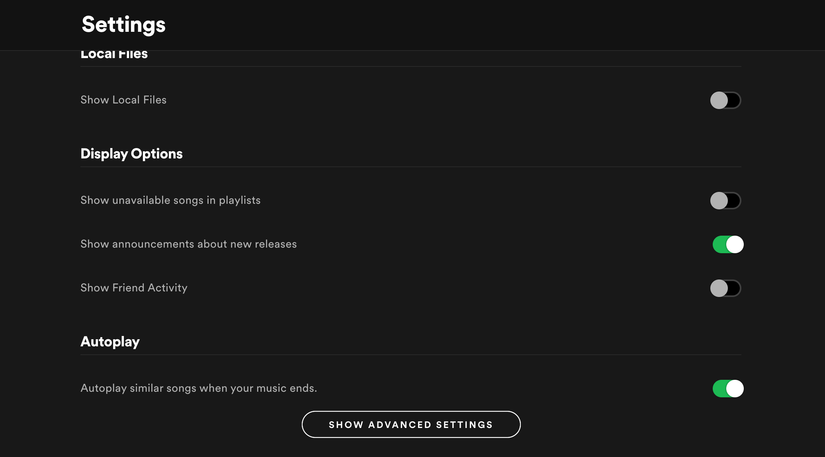The image size is (825, 457).
Task: Turn on Show unavailable songs in playlists
Action: coord(725,200)
